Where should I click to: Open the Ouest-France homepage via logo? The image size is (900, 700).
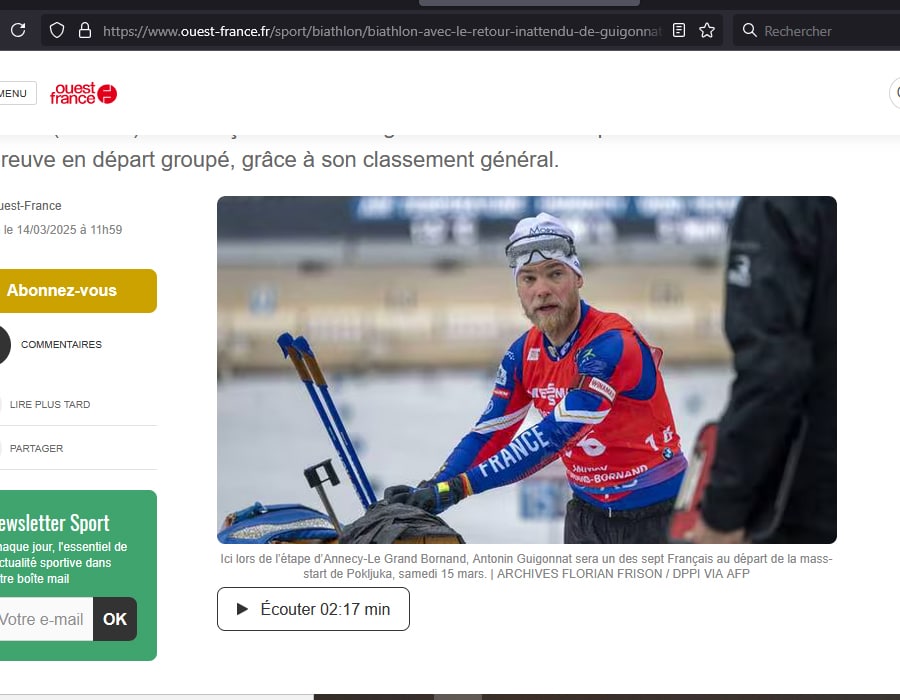click(82, 92)
